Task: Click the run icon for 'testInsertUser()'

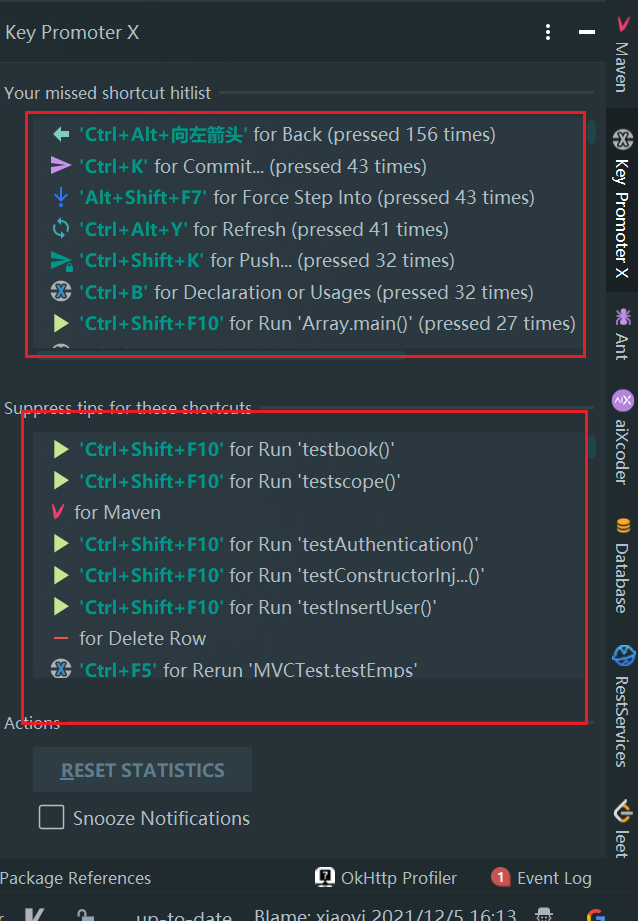Action: click(61, 607)
